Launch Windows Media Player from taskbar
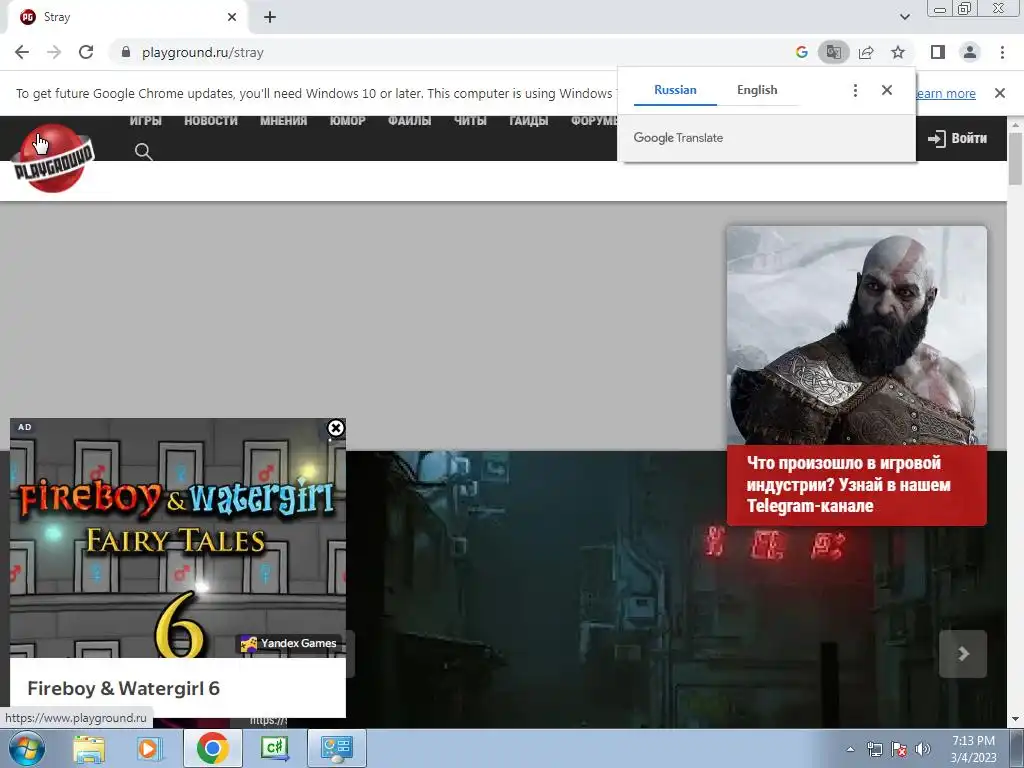 pos(150,748)
